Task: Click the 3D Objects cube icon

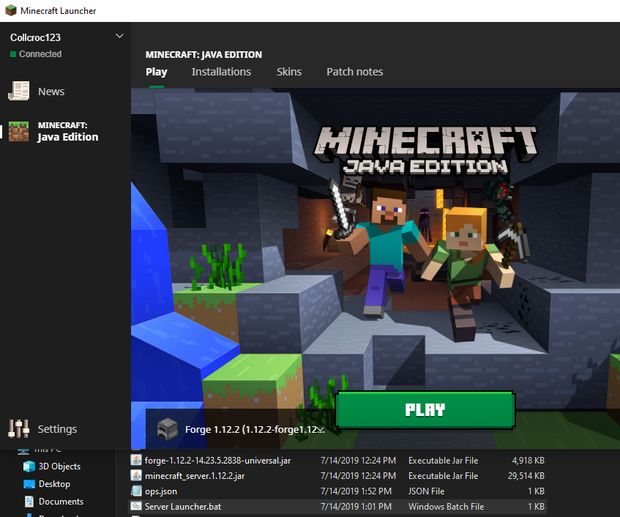Action: click(x=29, y=466)
